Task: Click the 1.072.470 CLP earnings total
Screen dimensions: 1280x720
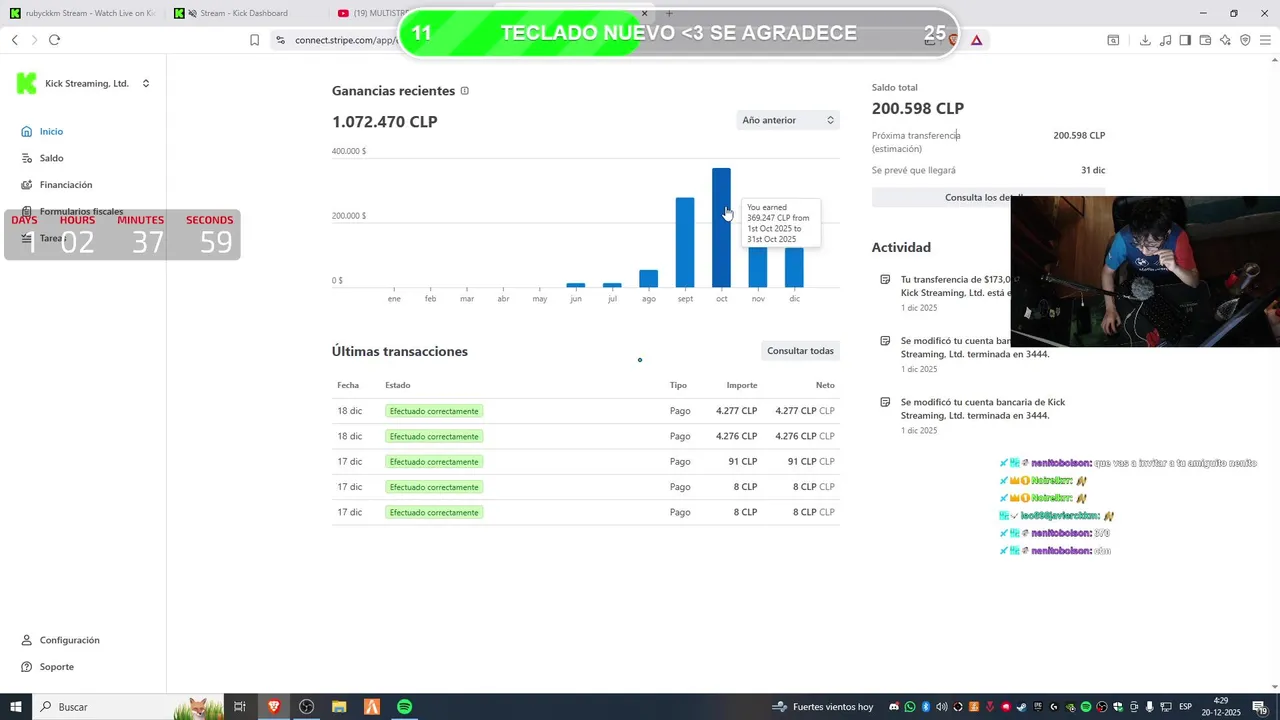Action: (x=385, y=122)
